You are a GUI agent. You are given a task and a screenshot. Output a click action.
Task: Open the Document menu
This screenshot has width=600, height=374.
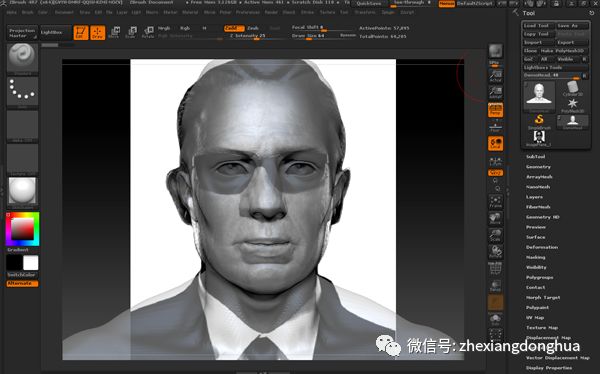point(64,12)
